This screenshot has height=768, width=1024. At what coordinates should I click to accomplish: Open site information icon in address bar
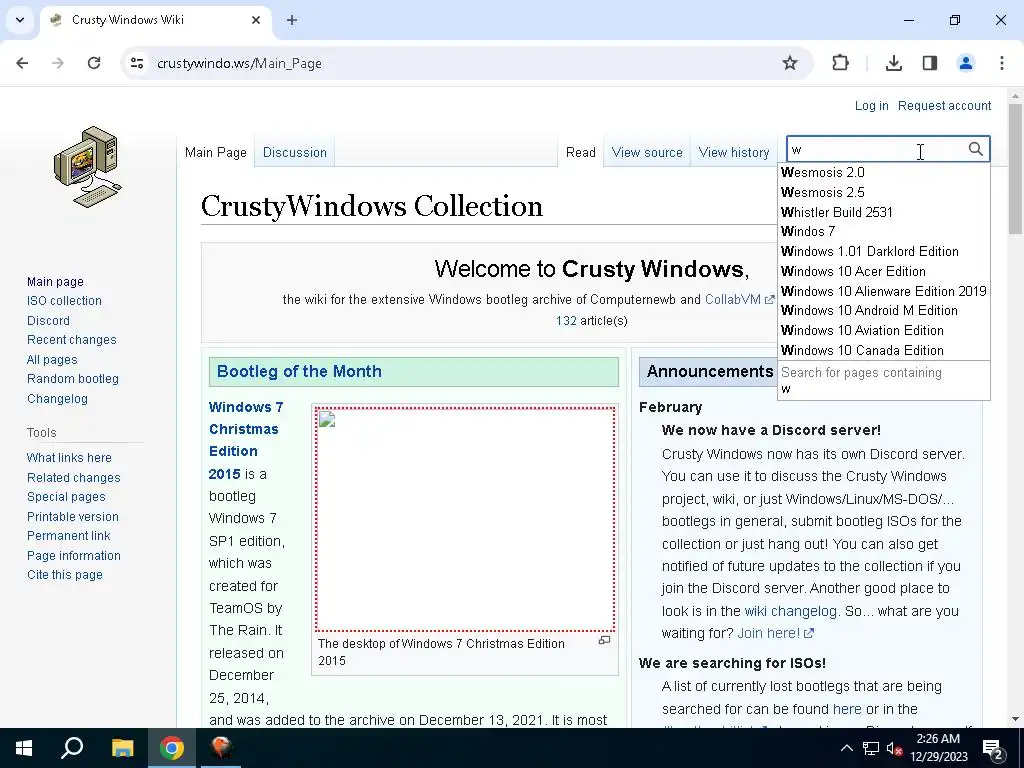(137, 63)
